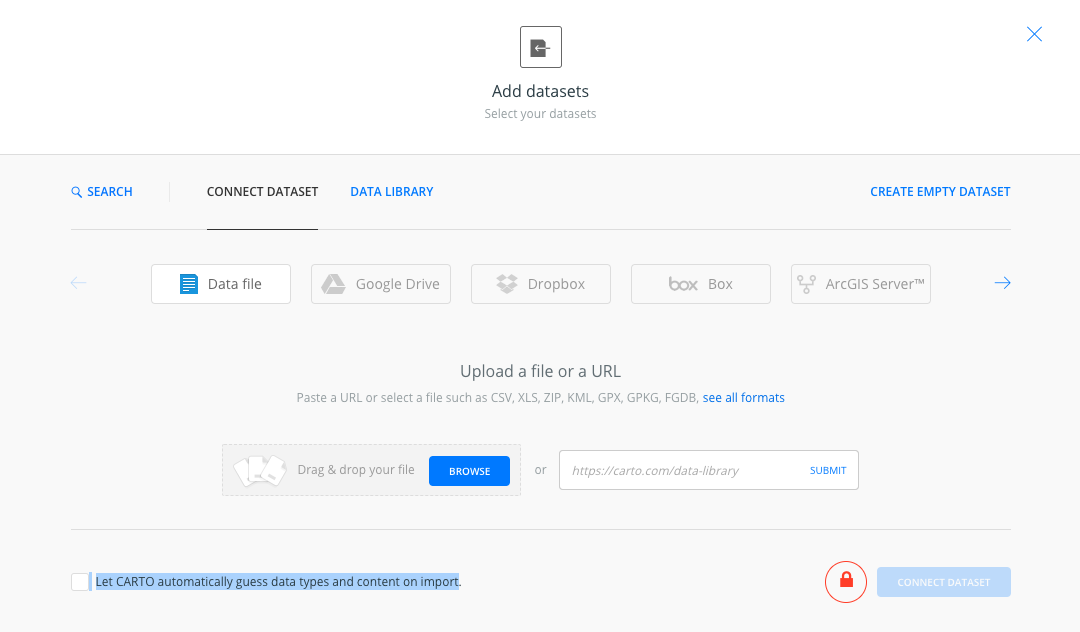The width and height of the screenshot is (1080, 632).
Task: Click the Connect Dataset button
Action: 944,582
